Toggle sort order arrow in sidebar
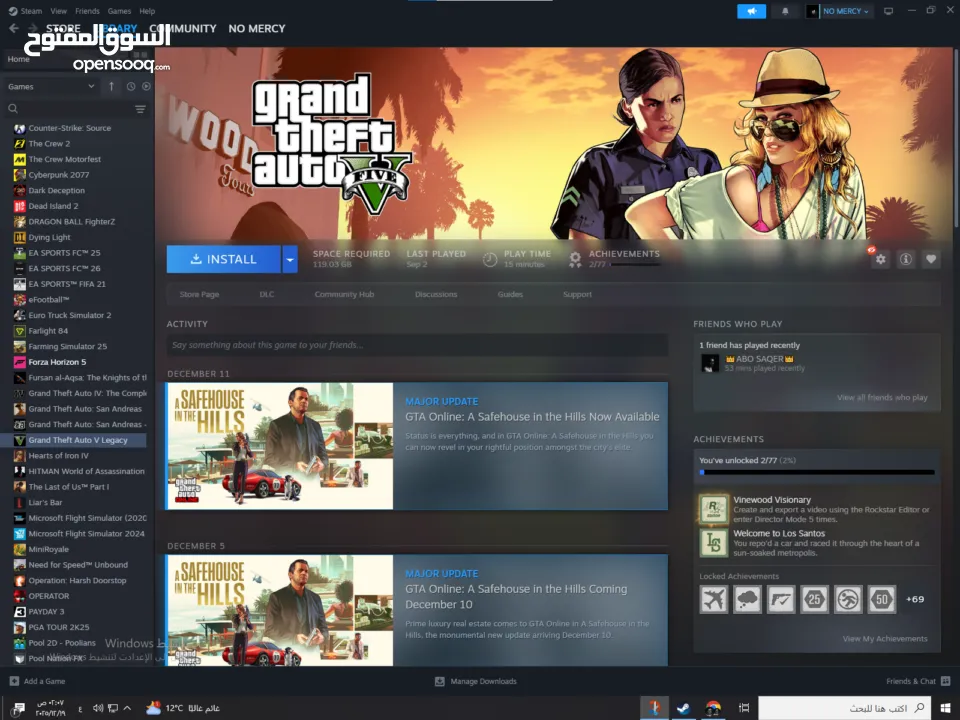 point(111,87)
